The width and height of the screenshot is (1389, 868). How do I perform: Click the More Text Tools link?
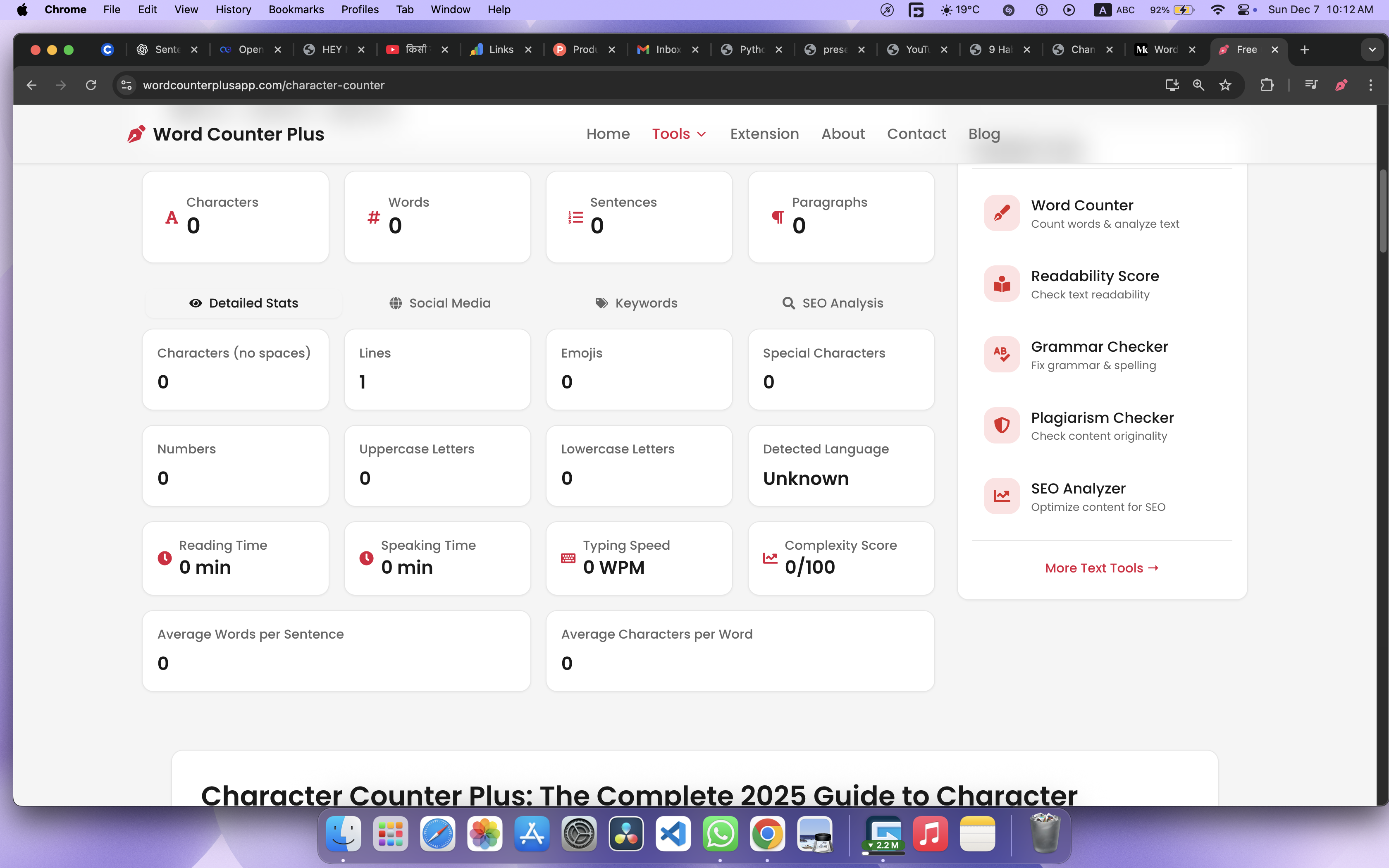click(x=1101, y=568)
